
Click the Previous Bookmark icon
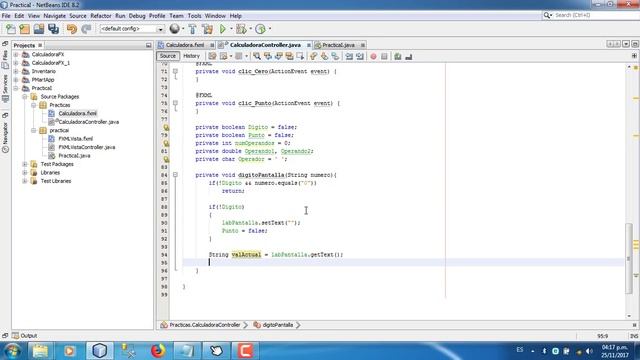(313, 56)
